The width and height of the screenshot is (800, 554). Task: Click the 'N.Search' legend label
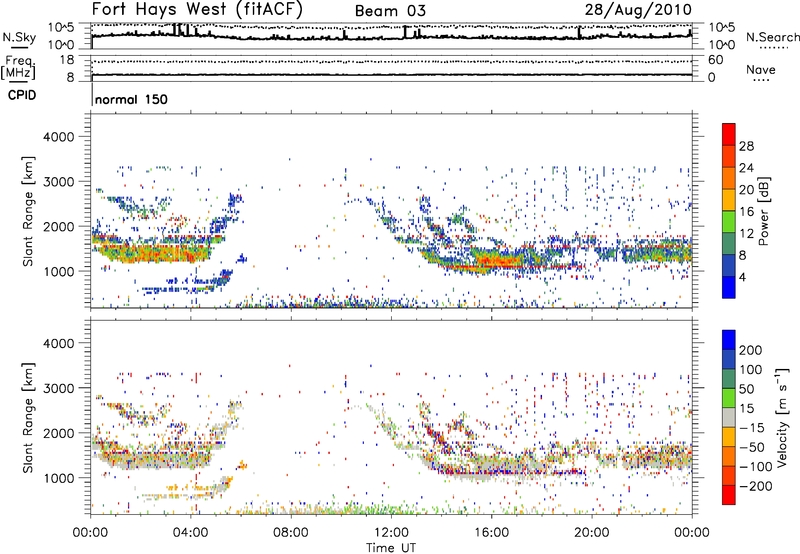(772, 37)
